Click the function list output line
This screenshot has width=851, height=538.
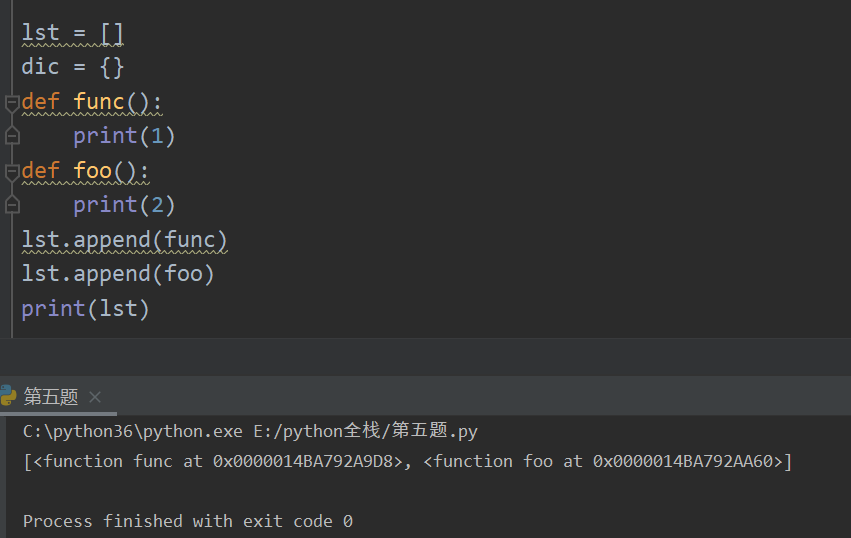407,461
